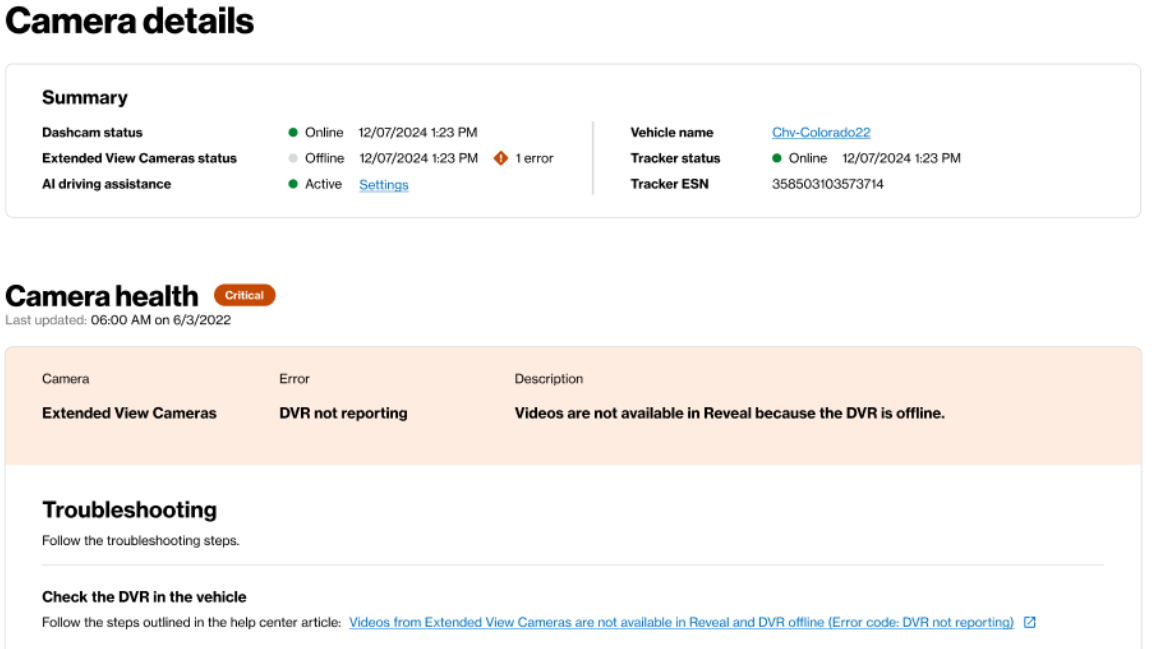Image resolution: width=1156 pixels, height=649 pixels.
Task: Click the 'Dashcam status' label
Action: (92, 133)
